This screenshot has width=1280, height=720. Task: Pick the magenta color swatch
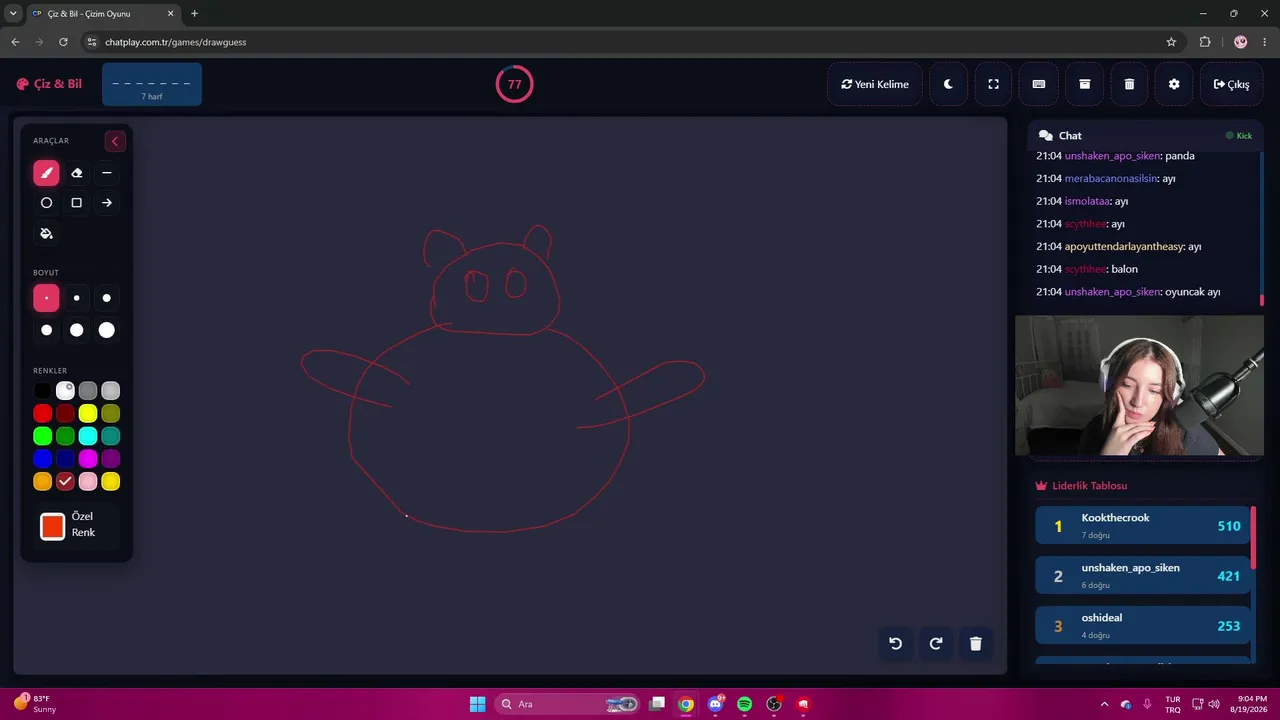[x=88, y=459]
